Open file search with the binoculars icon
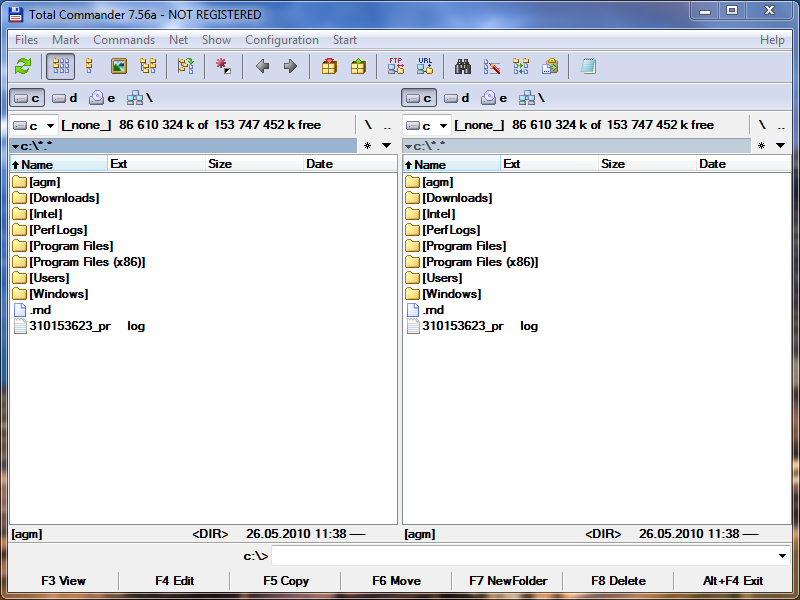The width and height of the screenshot is (800, 600). point(463,66)
